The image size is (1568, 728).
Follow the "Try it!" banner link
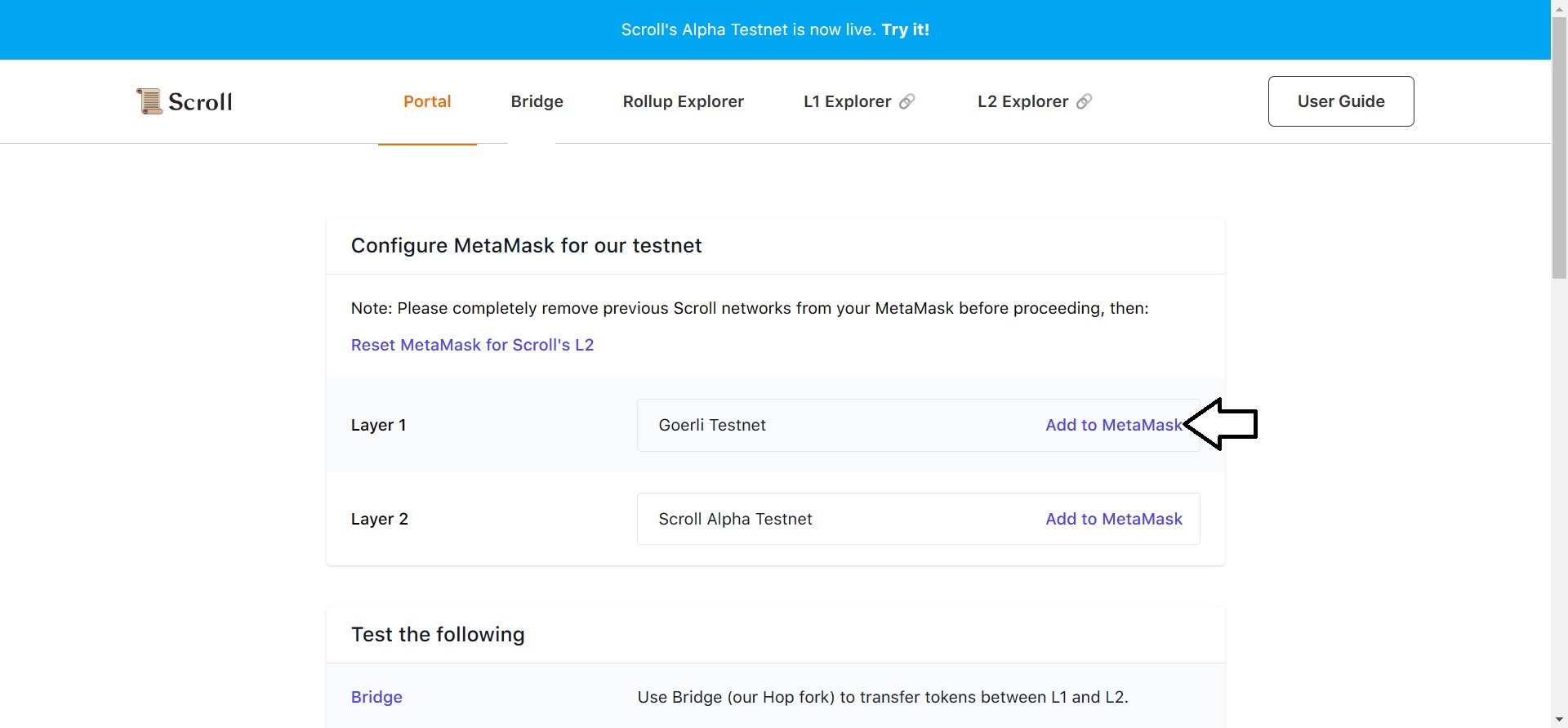coord(905,29)
